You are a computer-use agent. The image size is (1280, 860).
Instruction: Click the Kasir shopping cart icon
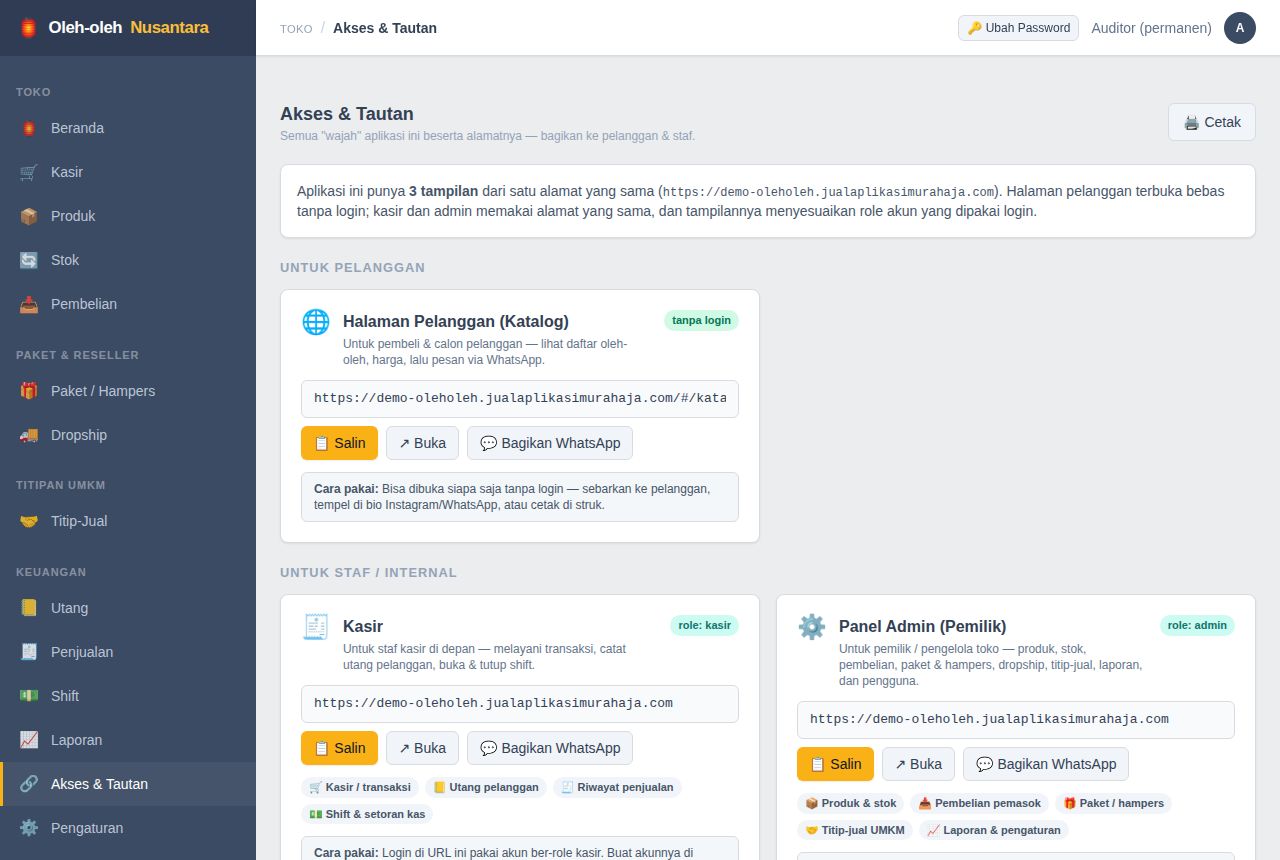click(x=29, y=172)
